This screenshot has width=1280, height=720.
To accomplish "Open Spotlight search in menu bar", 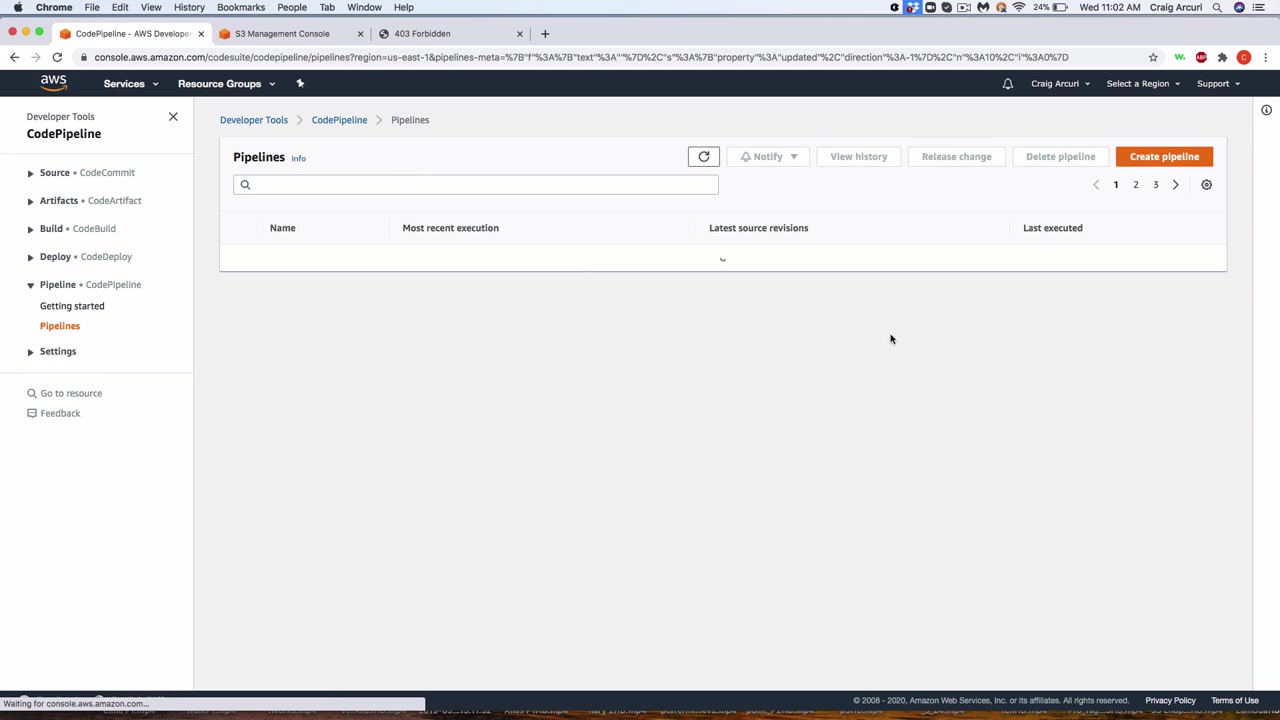I will (1217, 7).
